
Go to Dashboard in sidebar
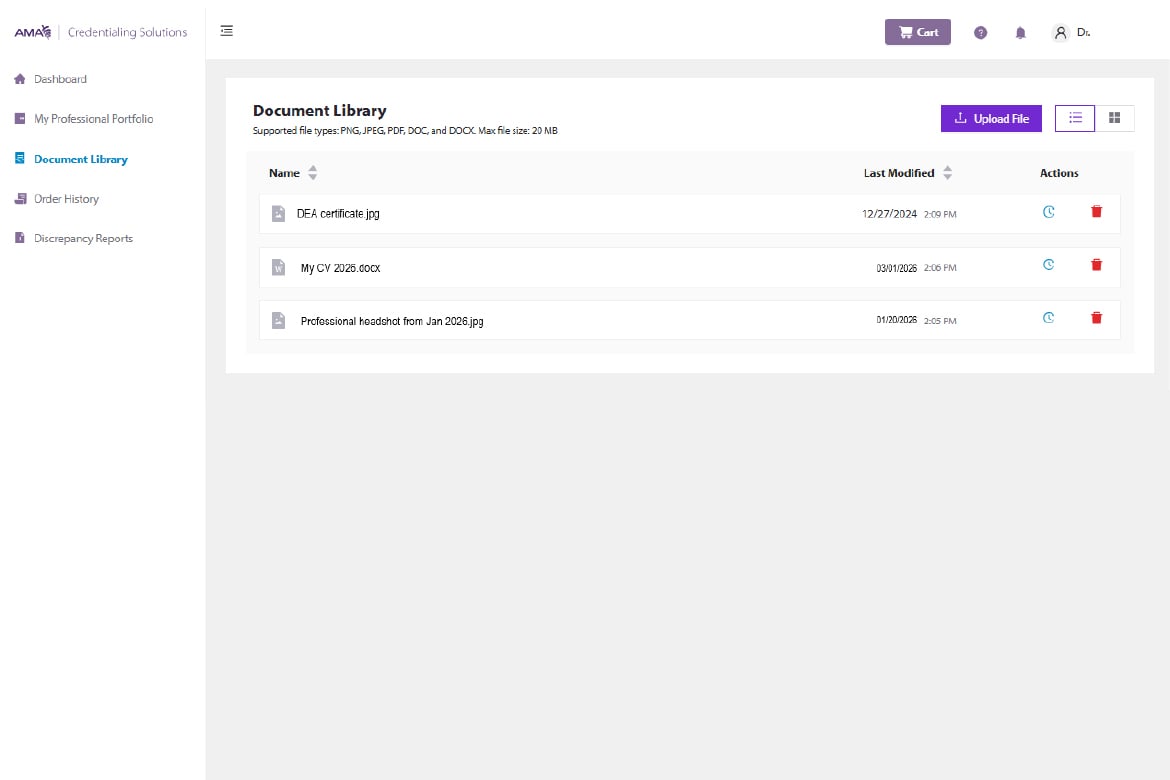[x=60, y=79]
